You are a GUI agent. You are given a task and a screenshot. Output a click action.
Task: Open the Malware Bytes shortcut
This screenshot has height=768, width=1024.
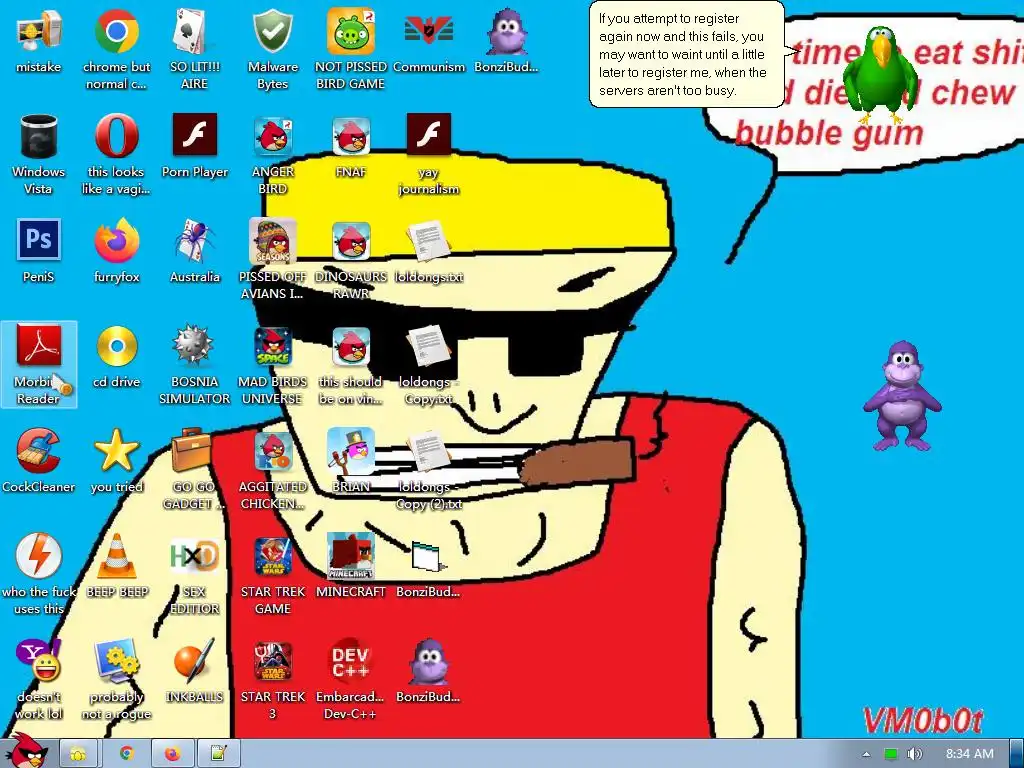click(272, 49)
